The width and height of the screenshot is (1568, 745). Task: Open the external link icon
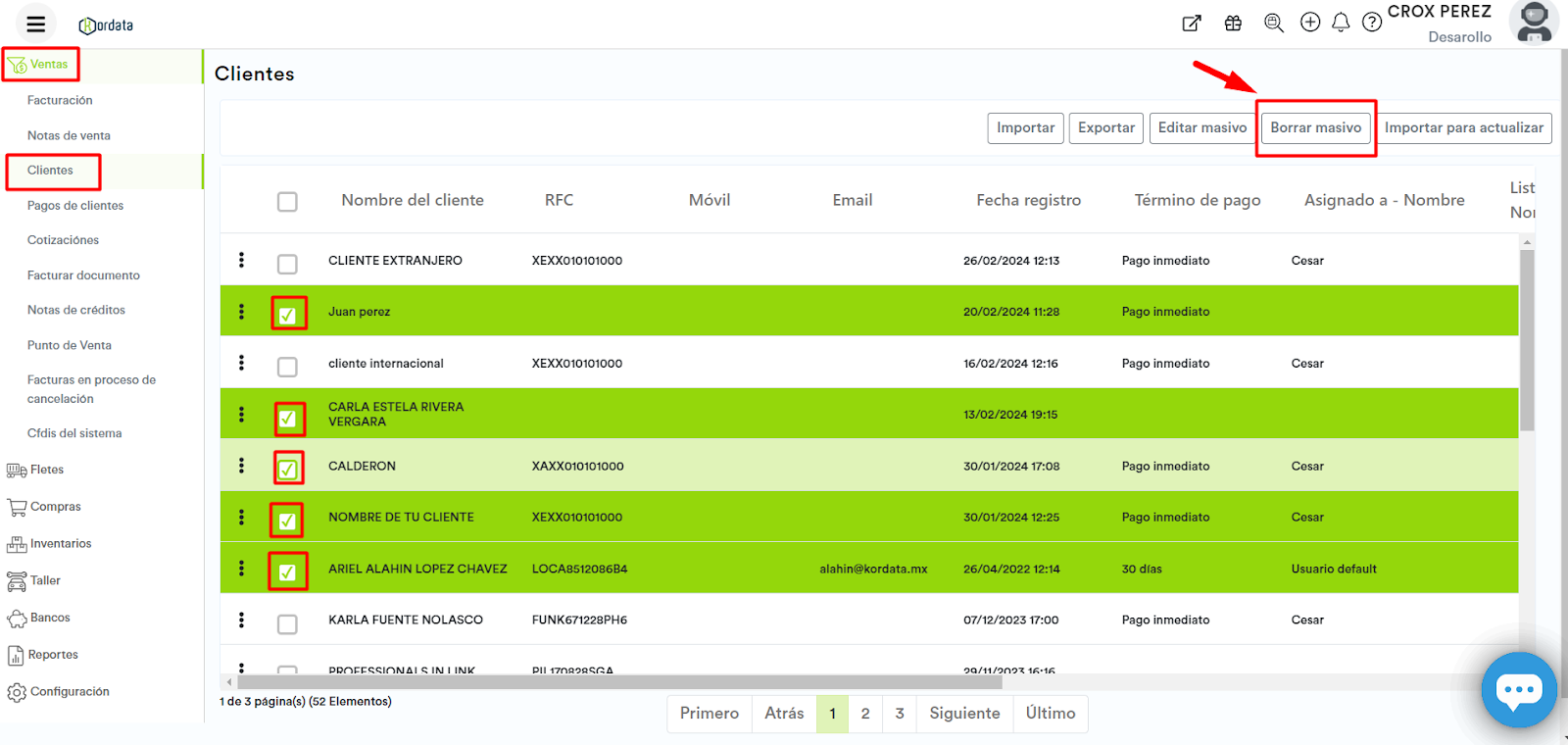[x=1192, y=23]
